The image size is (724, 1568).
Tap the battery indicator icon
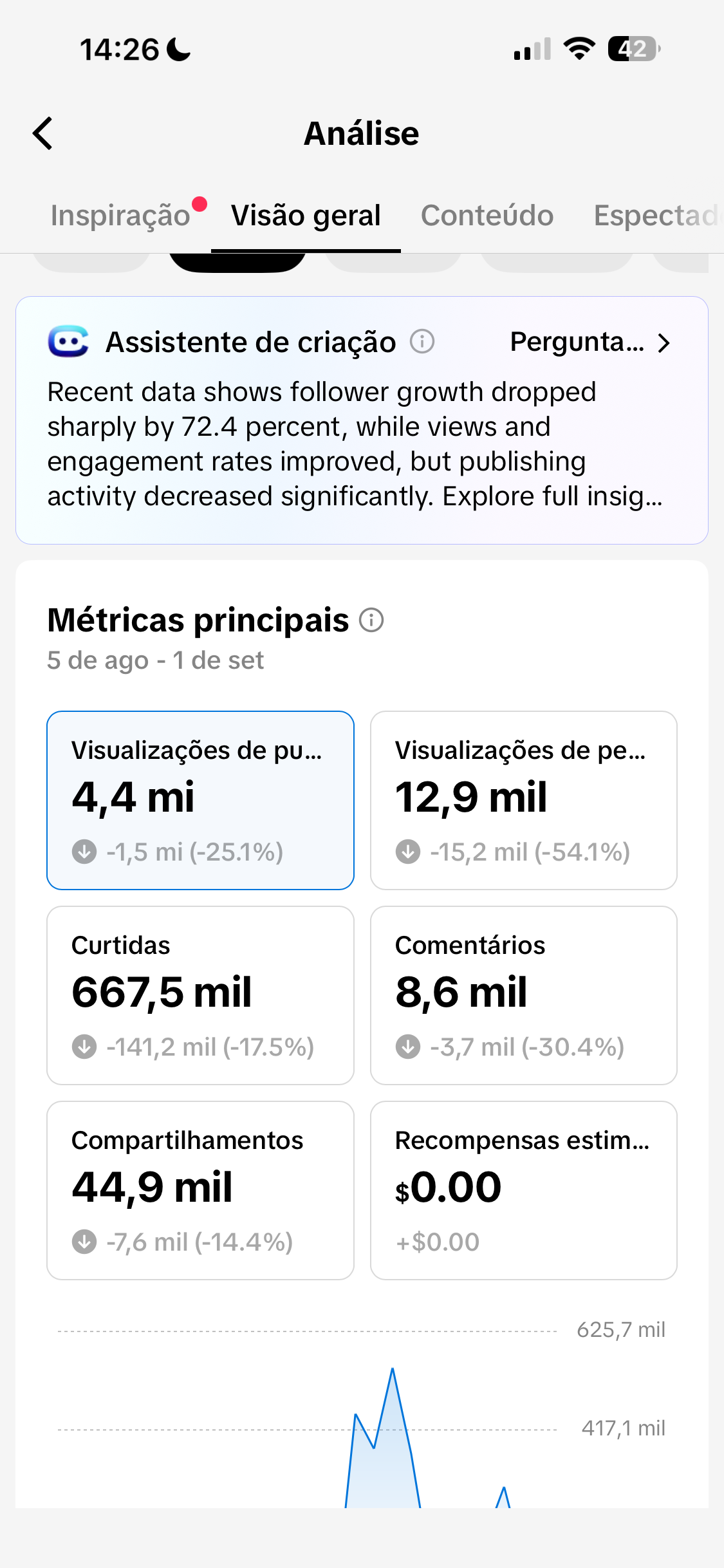634,49
